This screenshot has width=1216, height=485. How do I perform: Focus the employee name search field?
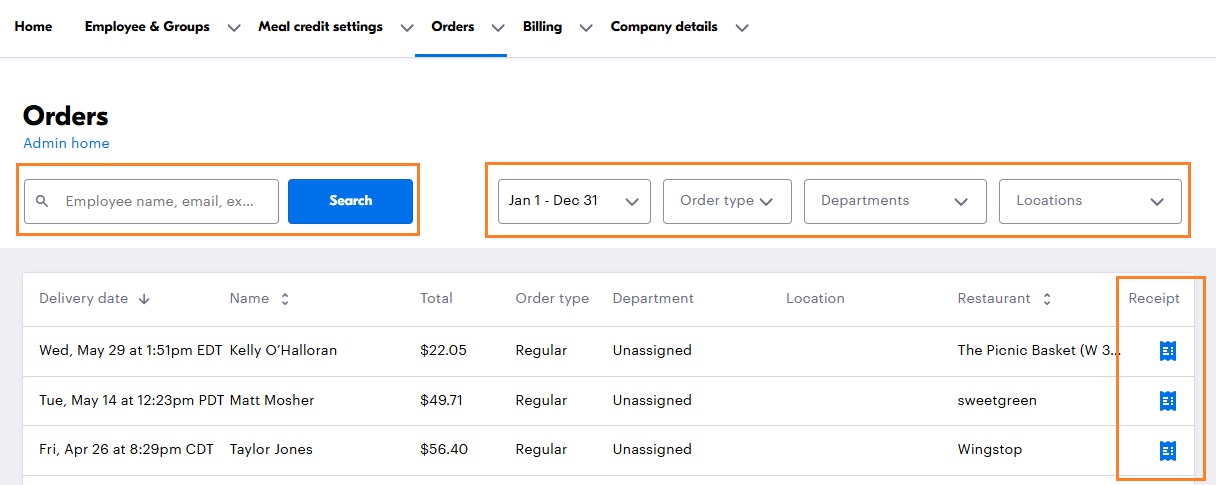point(165,201)
